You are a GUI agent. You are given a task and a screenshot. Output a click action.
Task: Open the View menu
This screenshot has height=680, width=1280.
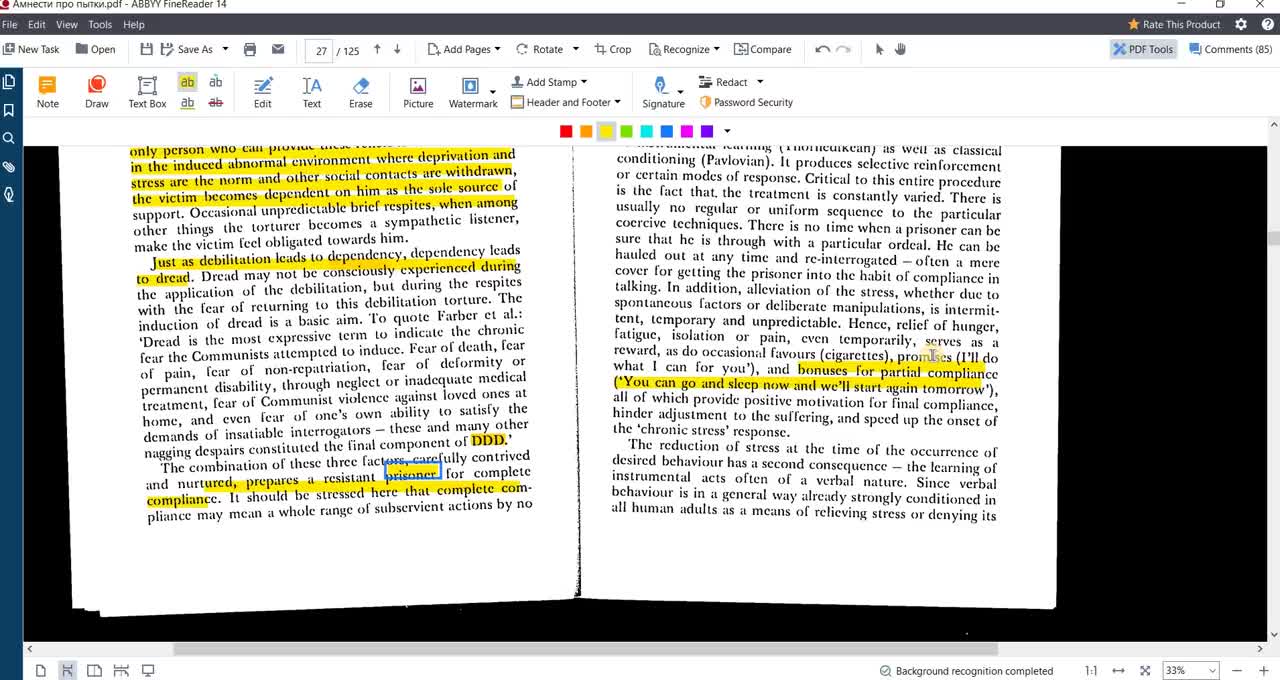[x=67, y=24]
